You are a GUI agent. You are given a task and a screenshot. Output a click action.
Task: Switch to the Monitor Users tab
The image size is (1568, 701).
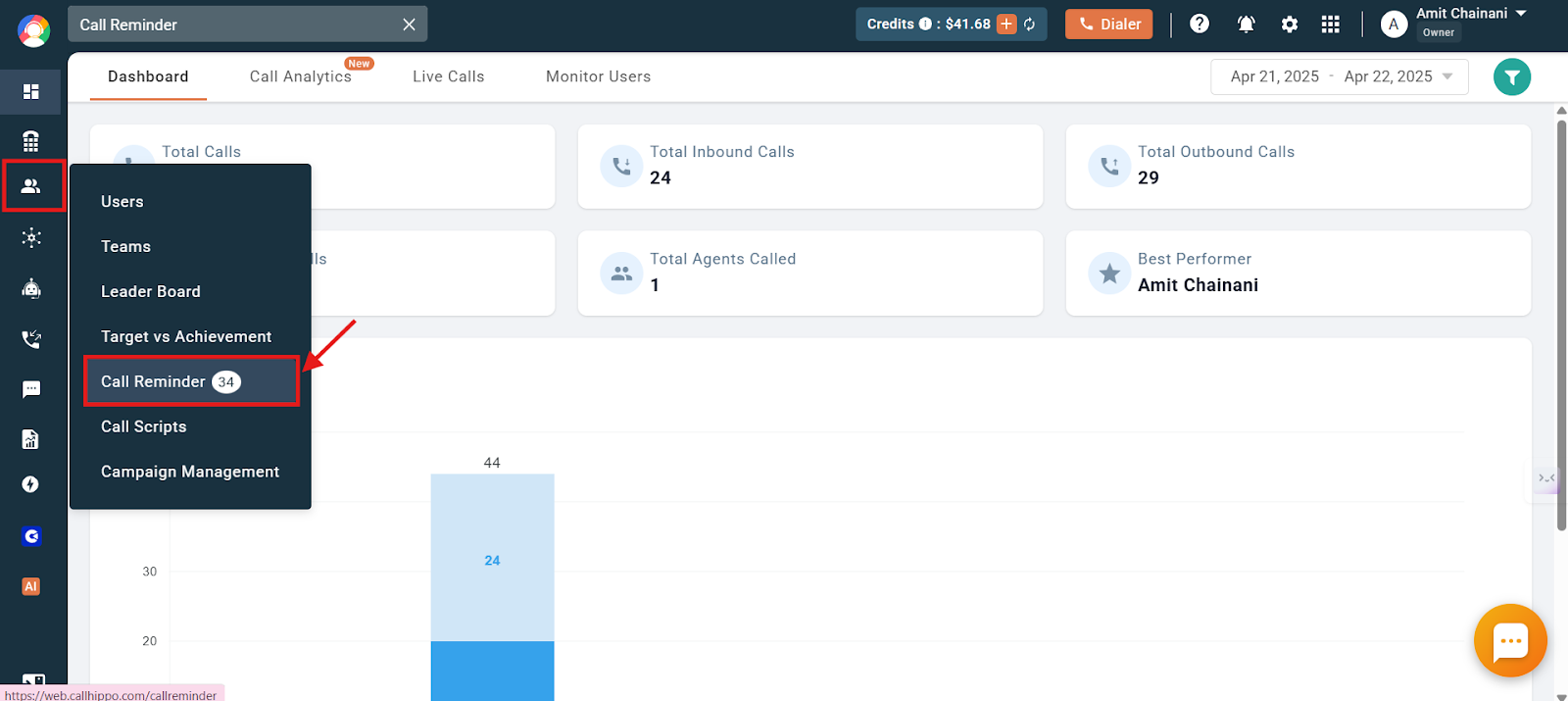pos(598,76)
